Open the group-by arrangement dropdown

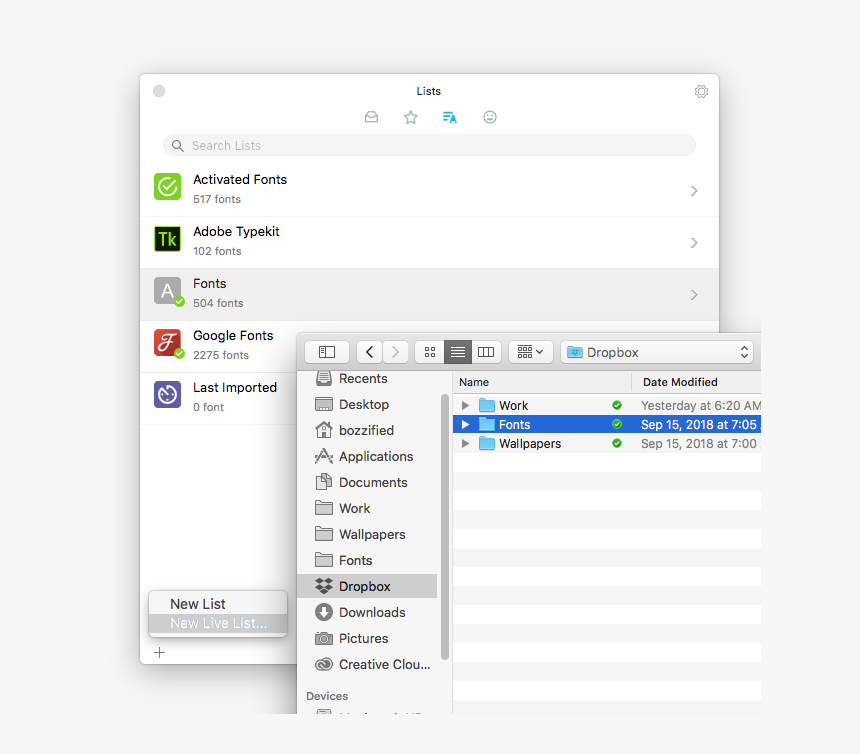click(530, 352)
